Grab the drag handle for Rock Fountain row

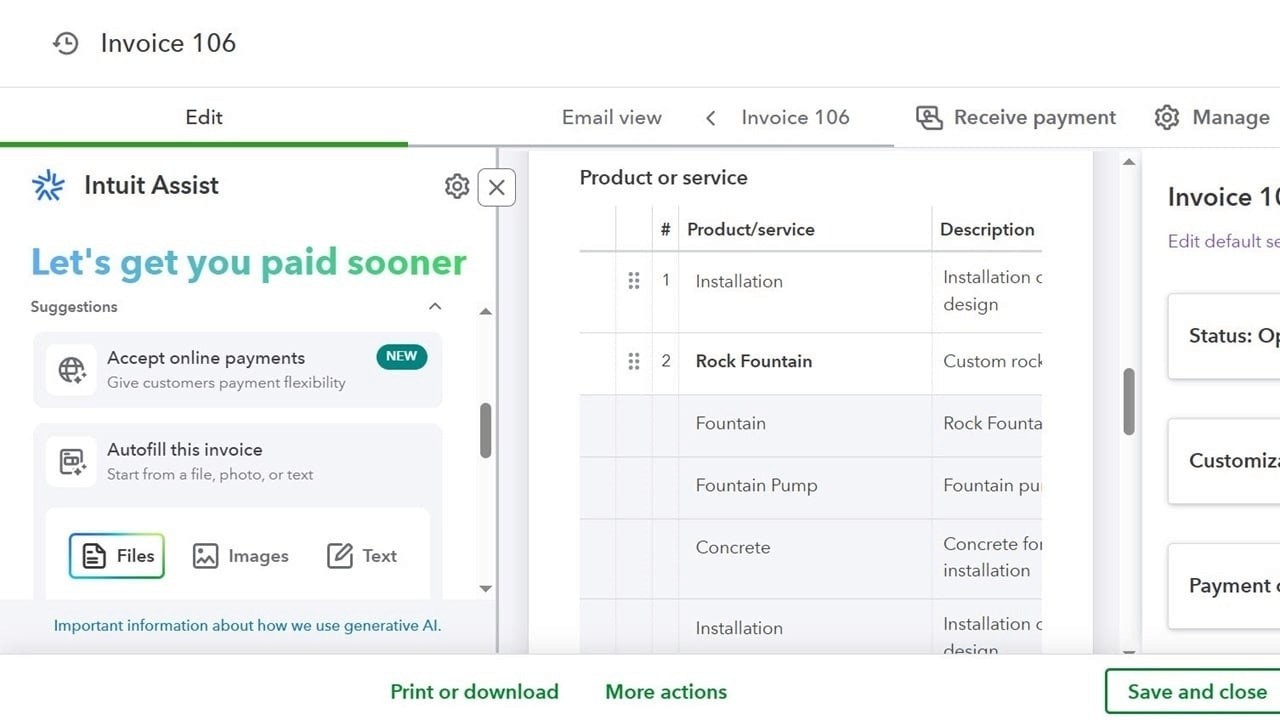[634, 361]
